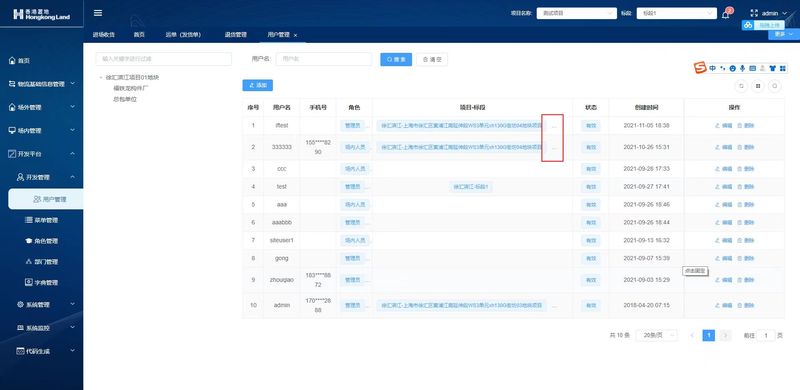Expand 物流基础信息管理 sidebar menu
Viewport: 800px width, 390px height.
[42, 84]
